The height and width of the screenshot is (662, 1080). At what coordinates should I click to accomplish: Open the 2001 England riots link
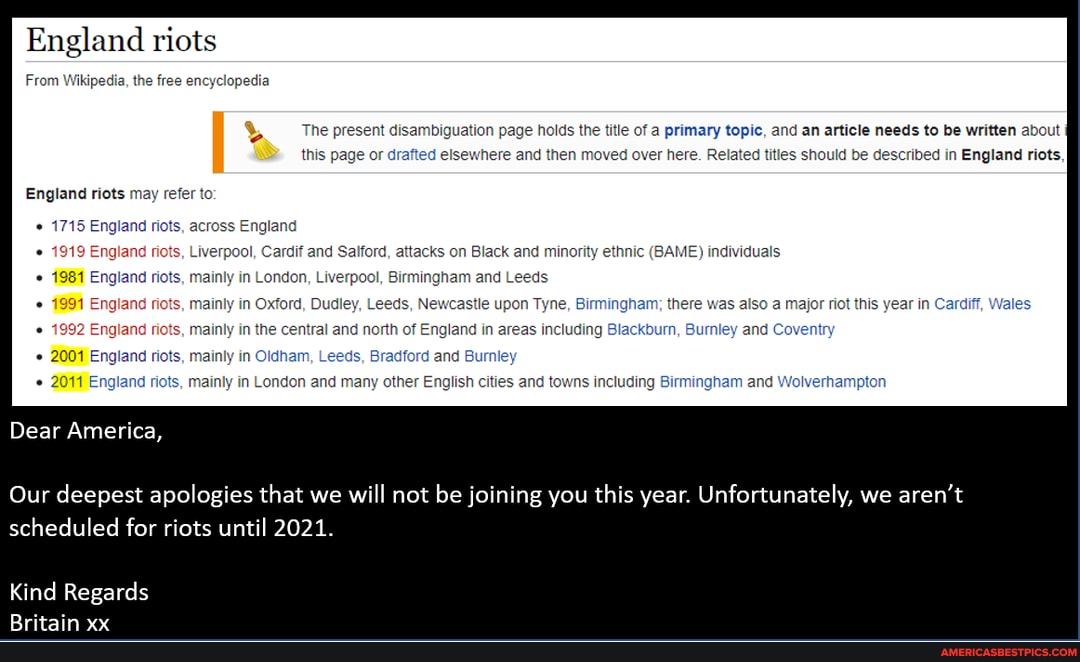[x=116, y=356]
